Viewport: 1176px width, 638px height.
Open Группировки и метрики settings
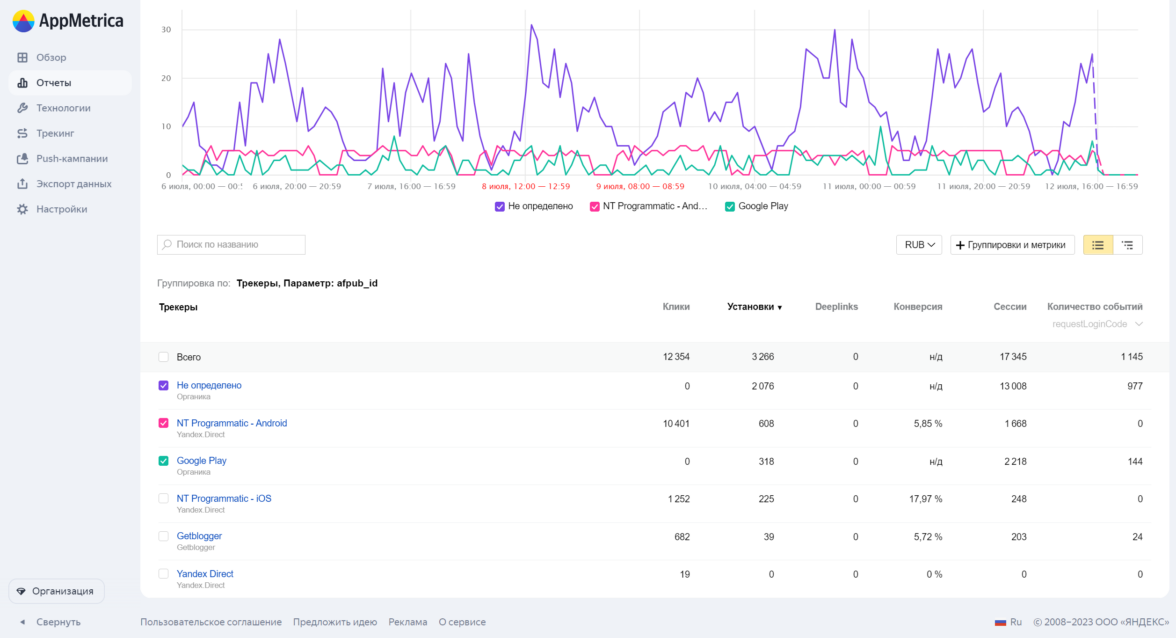coord(1013,245)
